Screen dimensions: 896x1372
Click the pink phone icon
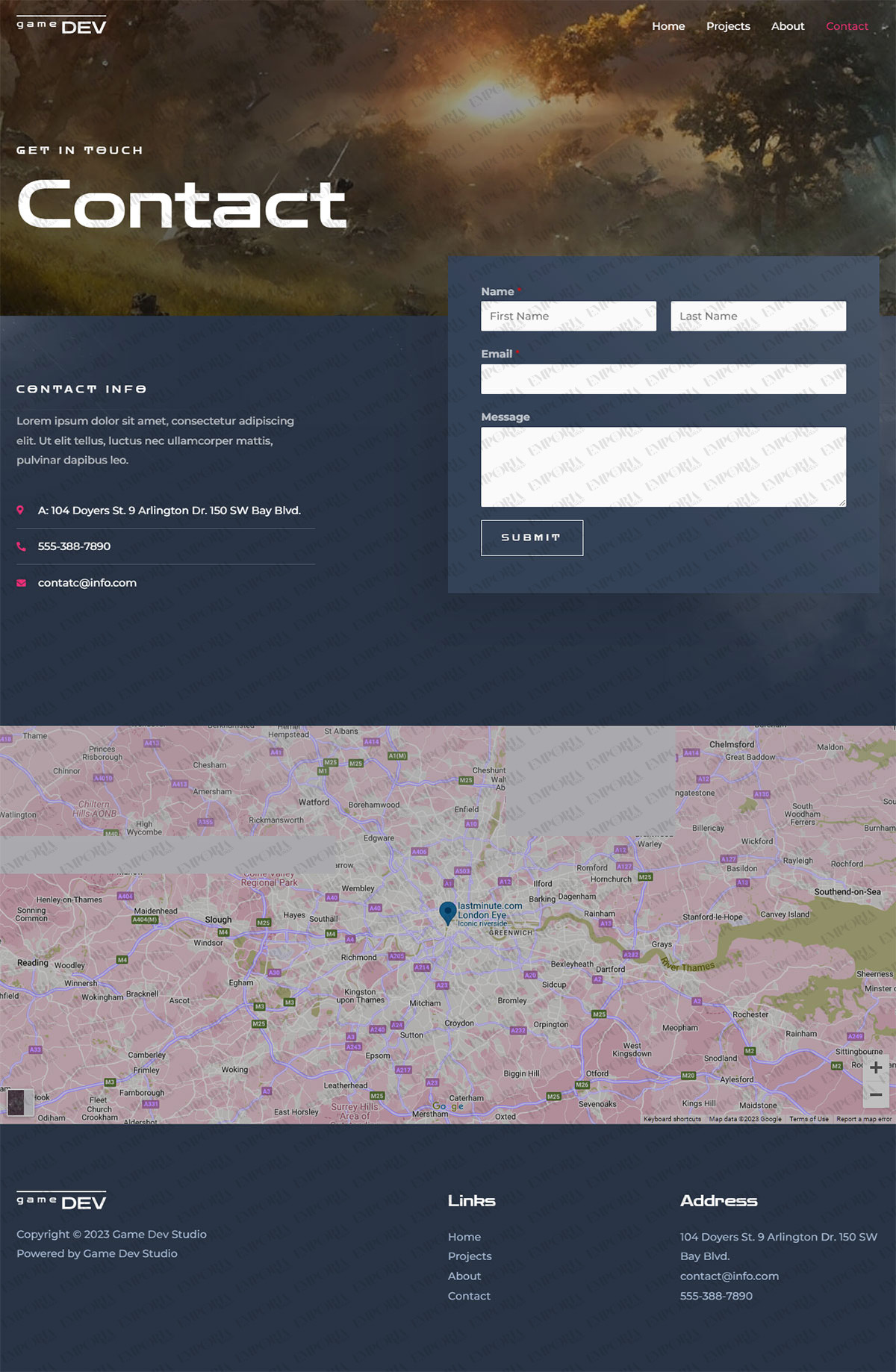point(21,546)
